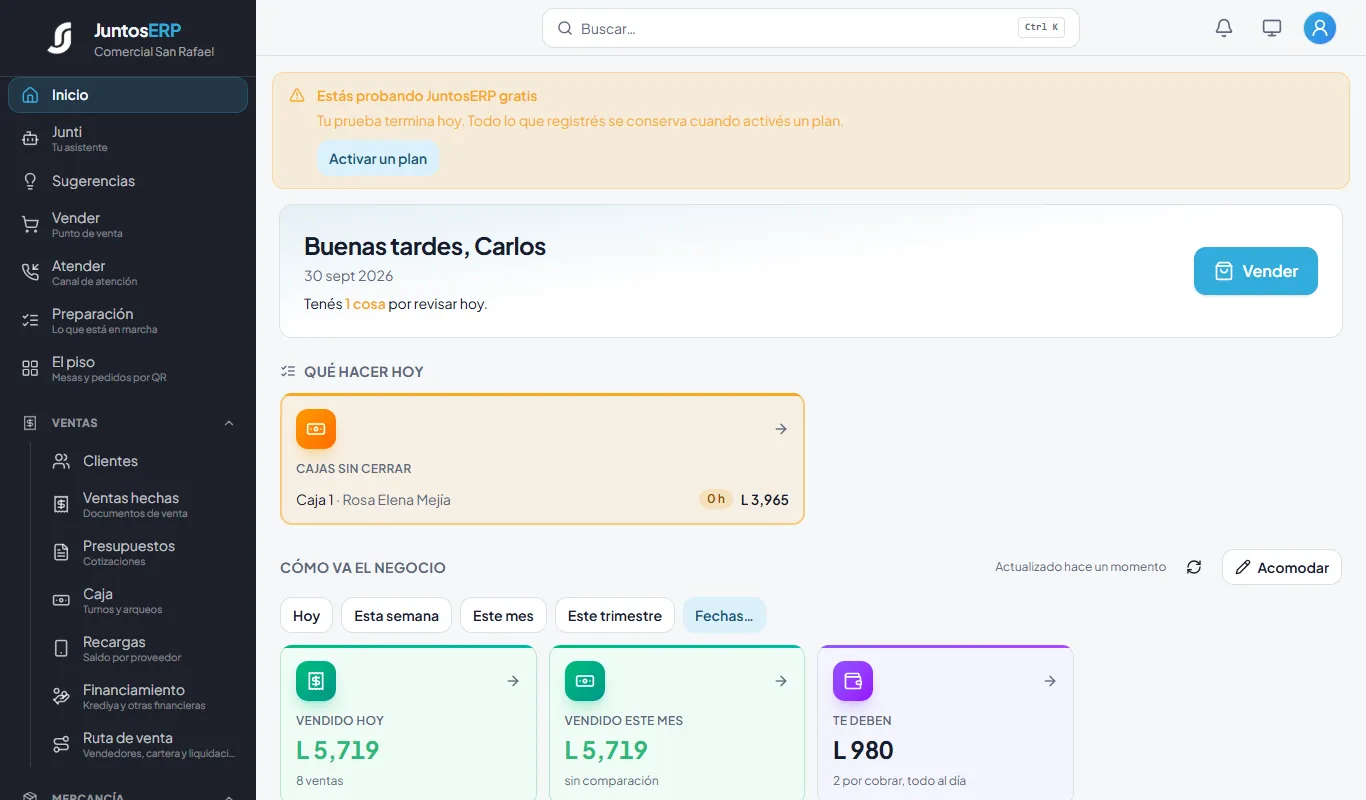Click the Atender phone icon
Viewport: 1366px width, 800px height.
[x=30, y=272]
